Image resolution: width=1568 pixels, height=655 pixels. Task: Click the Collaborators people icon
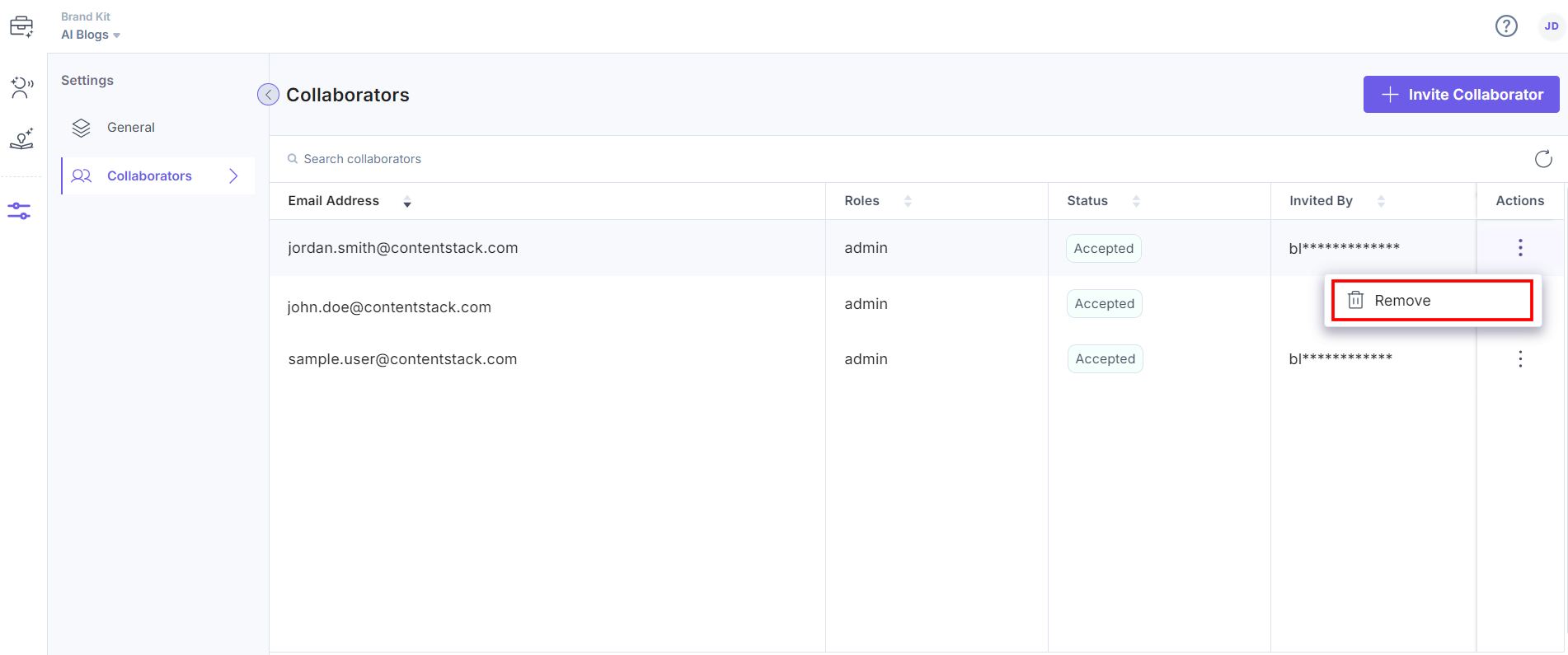[x=82, y=176]
